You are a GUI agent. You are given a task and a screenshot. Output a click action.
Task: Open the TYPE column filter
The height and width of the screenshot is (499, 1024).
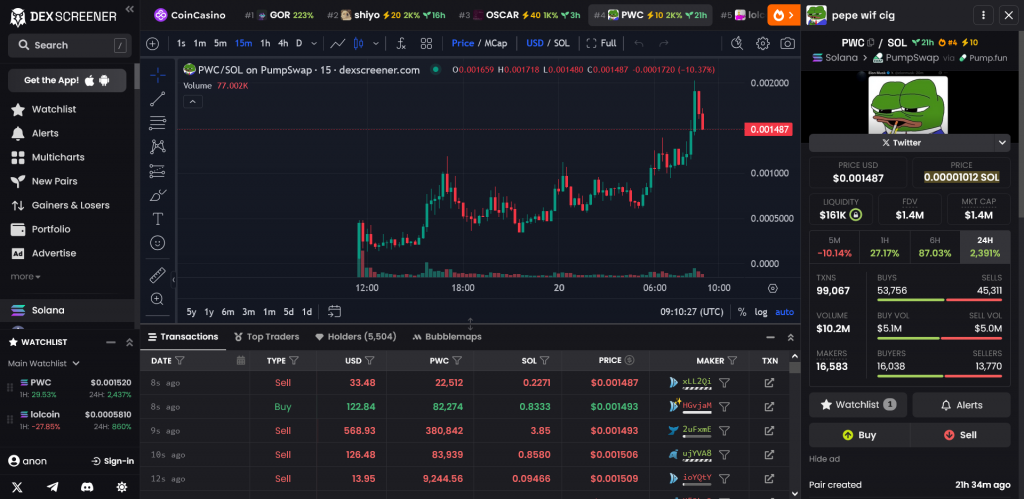(x=294, y=360)
